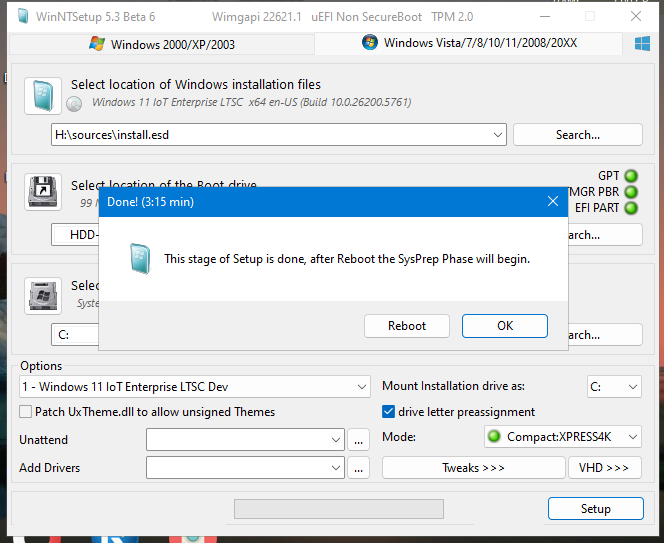
Task: Expand the Windows 11 IoT Enterprise LTSC Dev edition dropdown
Action: pos(361,387)
